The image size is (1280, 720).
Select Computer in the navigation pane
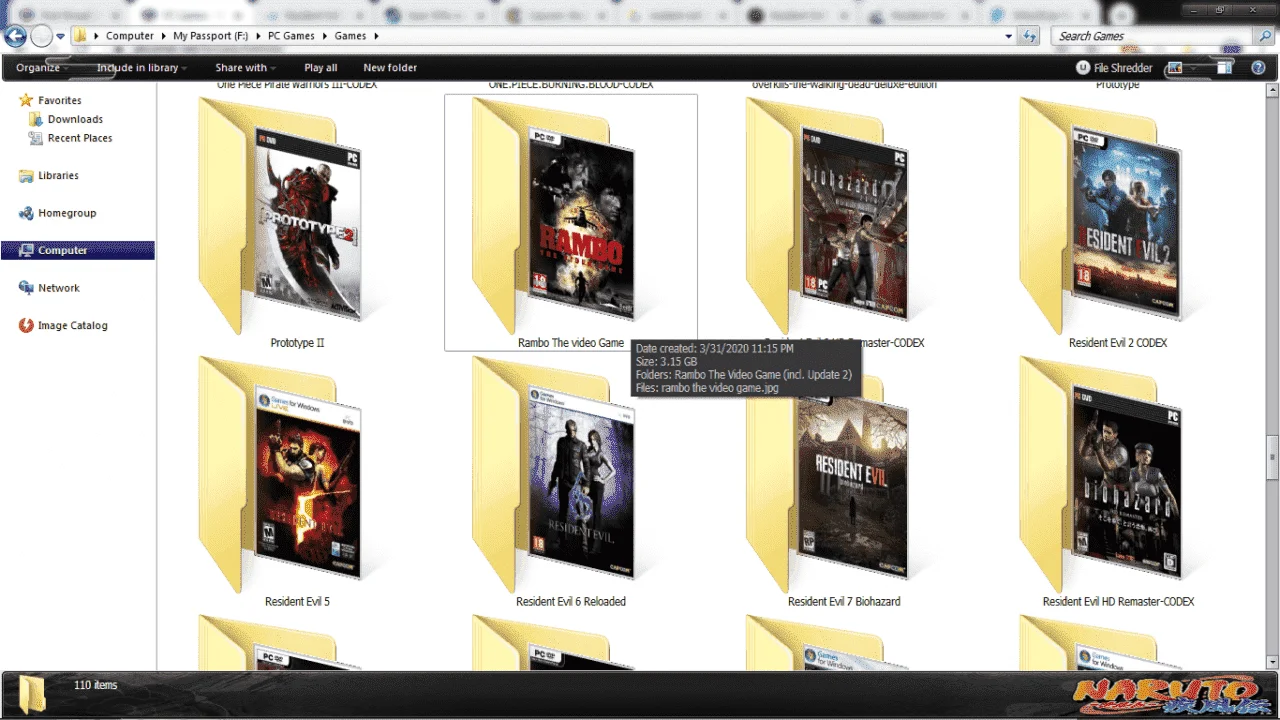[78, 250]
